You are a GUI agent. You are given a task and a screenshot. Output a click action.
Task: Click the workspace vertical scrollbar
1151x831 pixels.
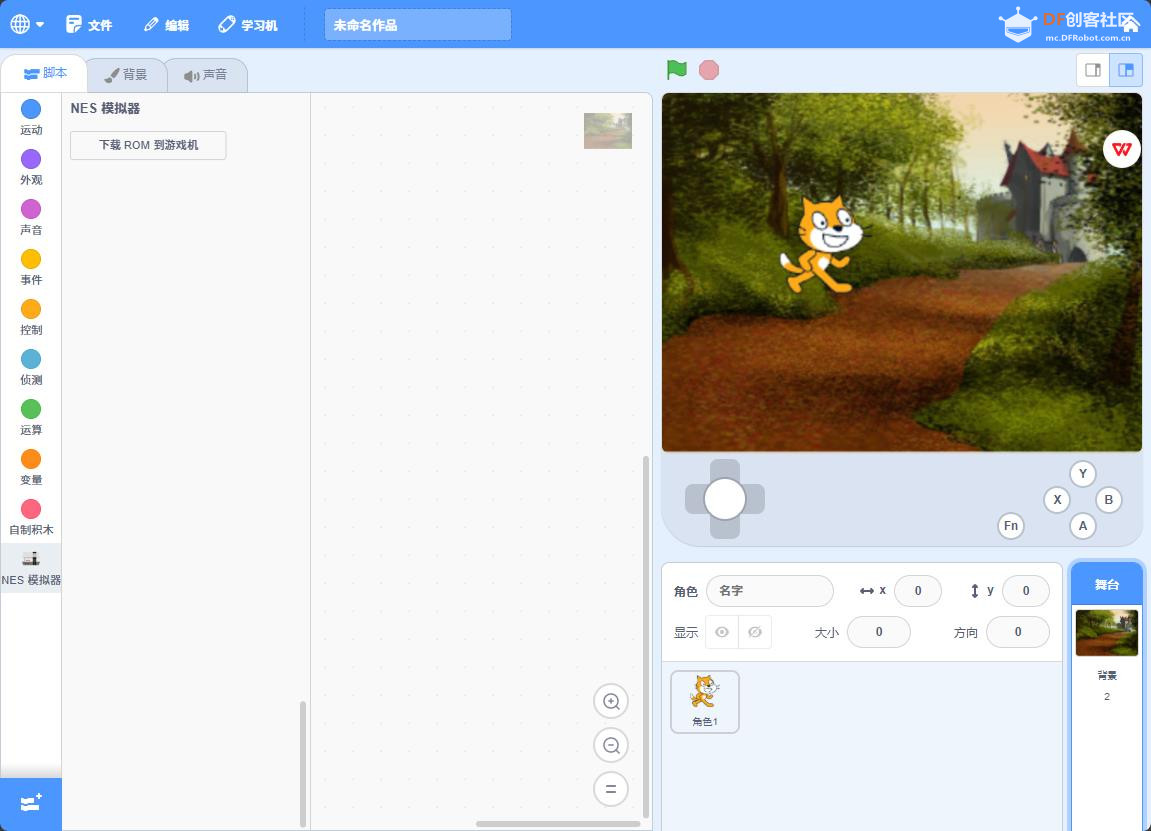646,636
